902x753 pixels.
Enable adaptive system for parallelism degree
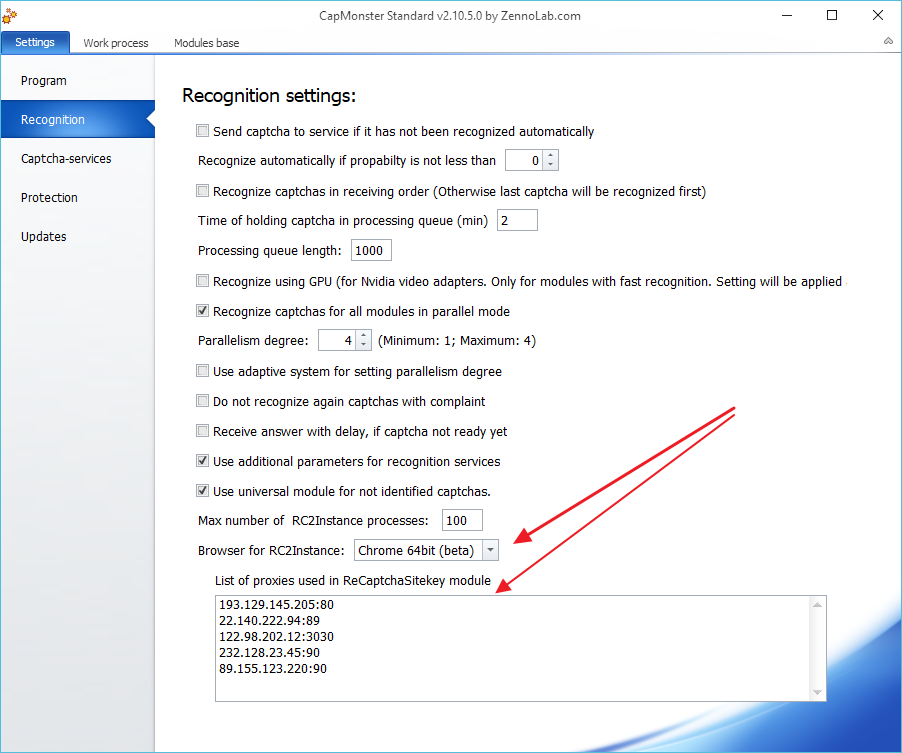pyautogui.click(x=202, y=370)
